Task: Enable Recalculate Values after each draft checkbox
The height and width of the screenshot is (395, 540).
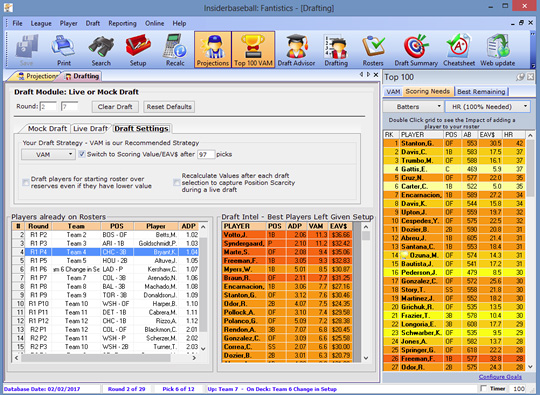Action: [x=176, y=183]
